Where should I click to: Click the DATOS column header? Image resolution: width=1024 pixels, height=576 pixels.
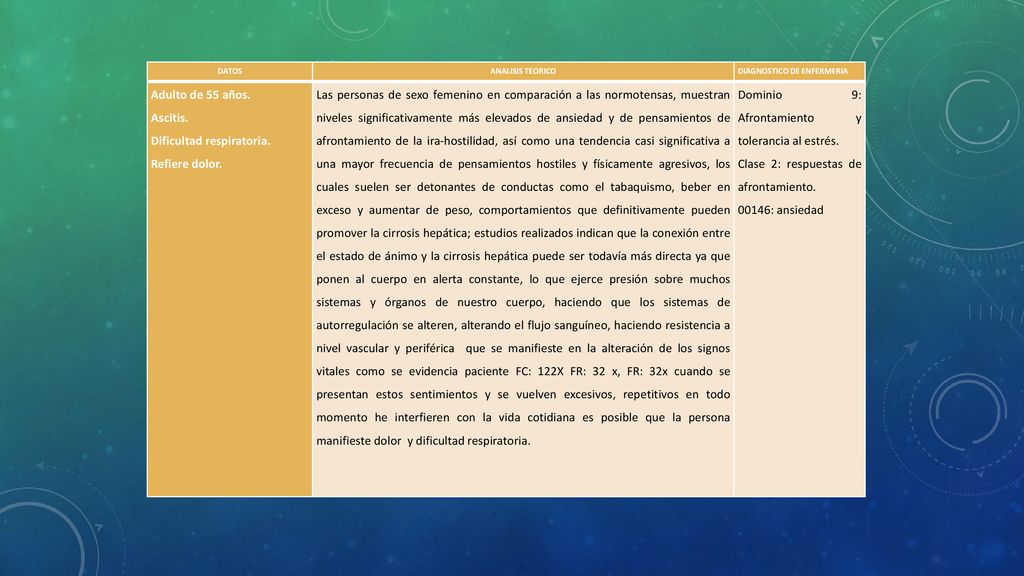[x=229, y=71]
